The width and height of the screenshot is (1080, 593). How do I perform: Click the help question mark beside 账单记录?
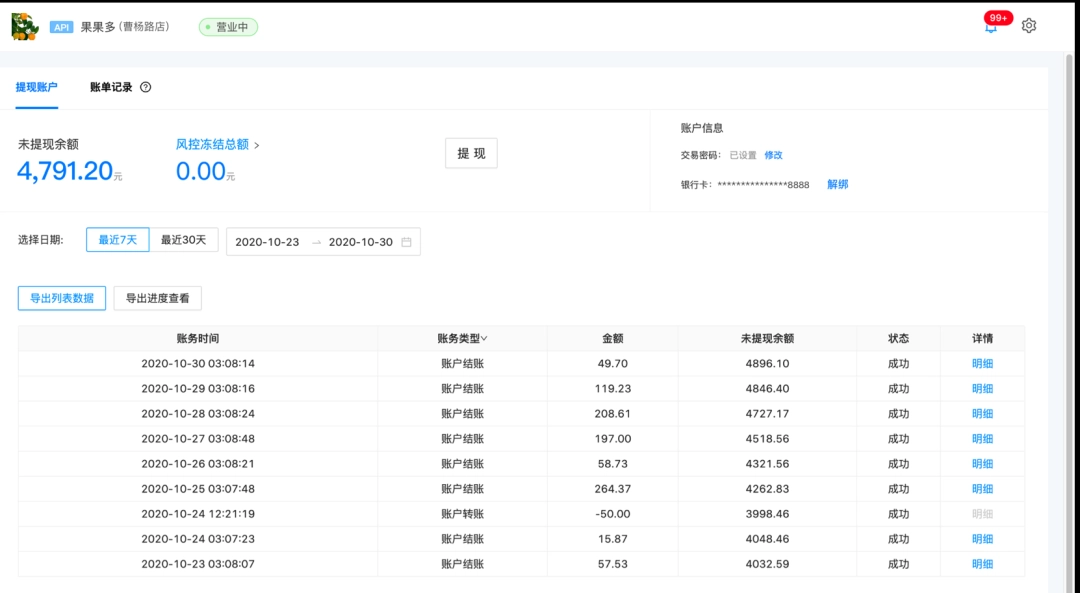point(146,87)
